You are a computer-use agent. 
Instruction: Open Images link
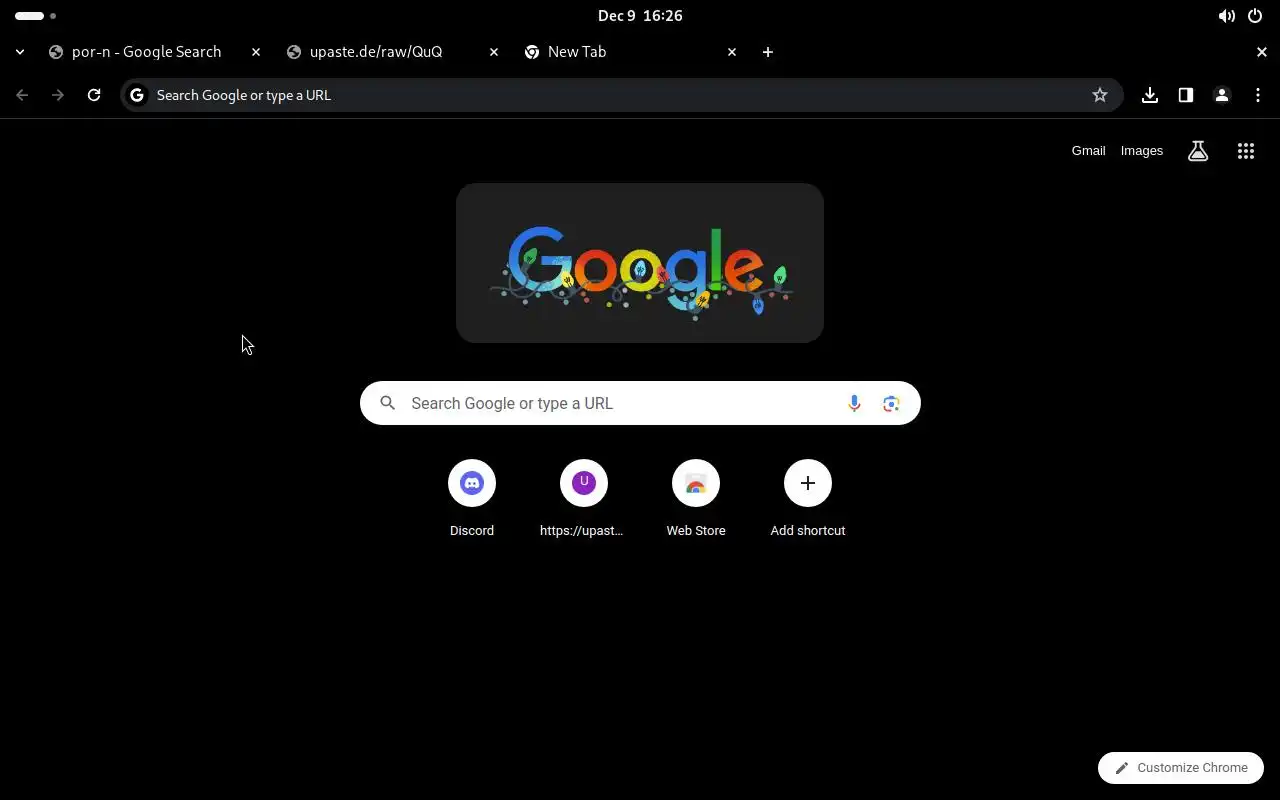(1142, 151)
